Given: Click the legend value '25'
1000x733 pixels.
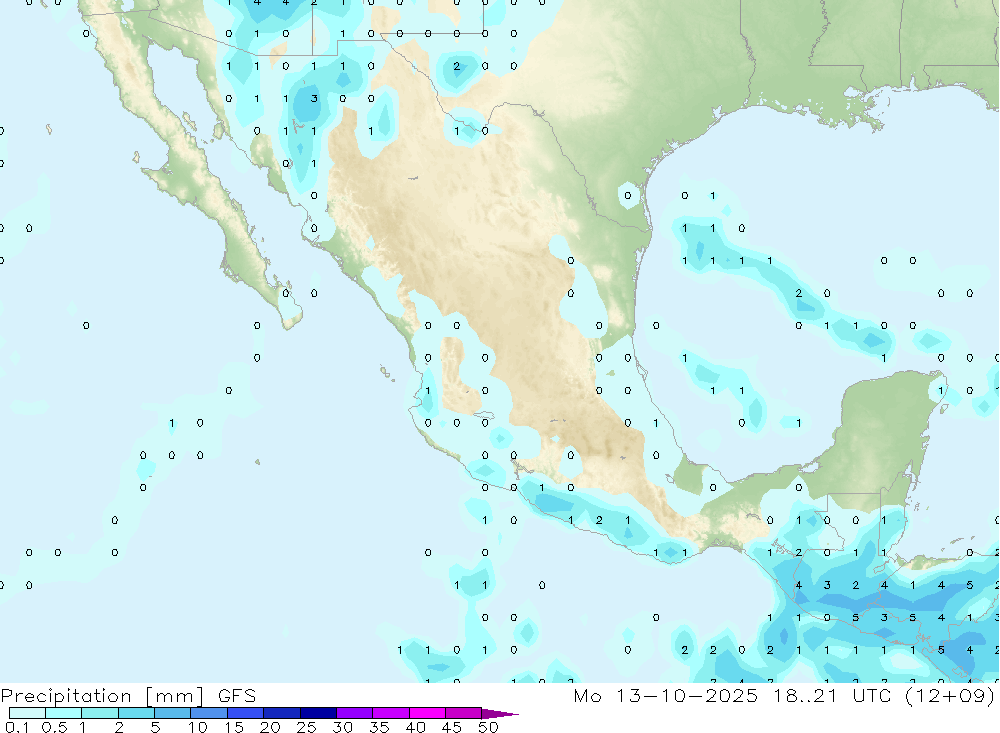Looking at the screenshot, I should pos(306,727).
